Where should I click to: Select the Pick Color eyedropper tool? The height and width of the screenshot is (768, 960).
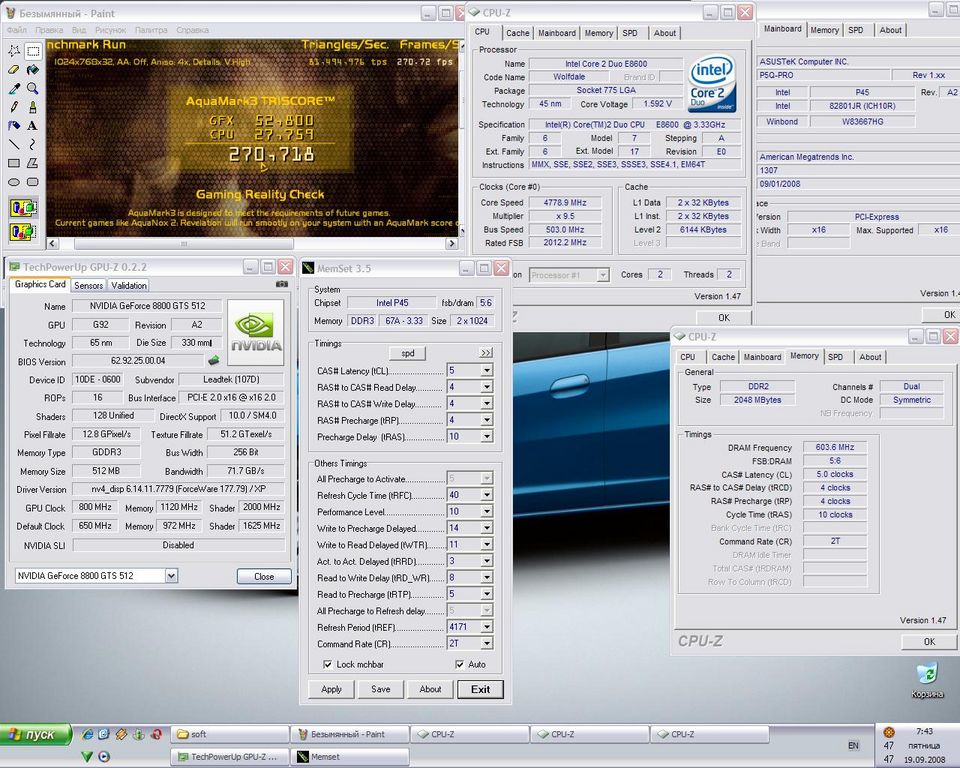click(14, 89)
